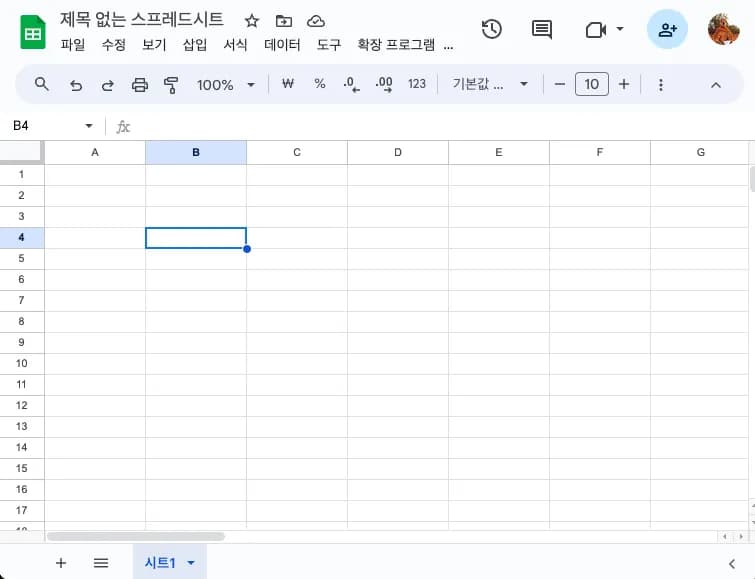This screenshot has height=579, width=755.
Task: Open version history clock icon
Action: (491, 29)
